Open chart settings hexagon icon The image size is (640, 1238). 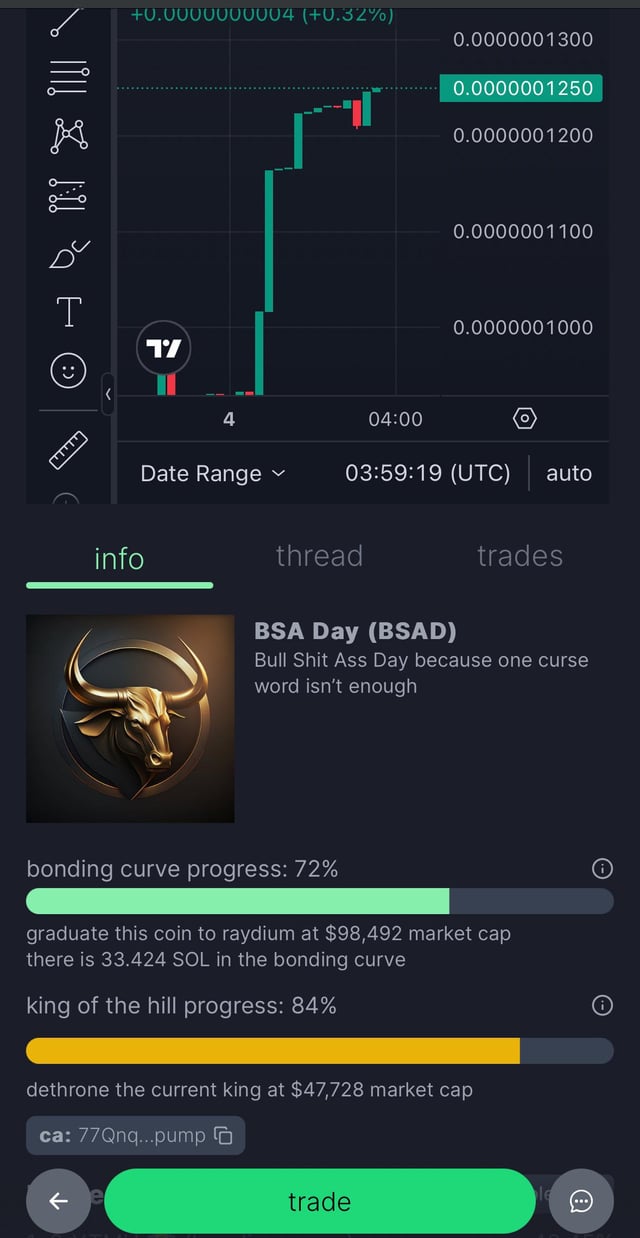click(525, 419)
